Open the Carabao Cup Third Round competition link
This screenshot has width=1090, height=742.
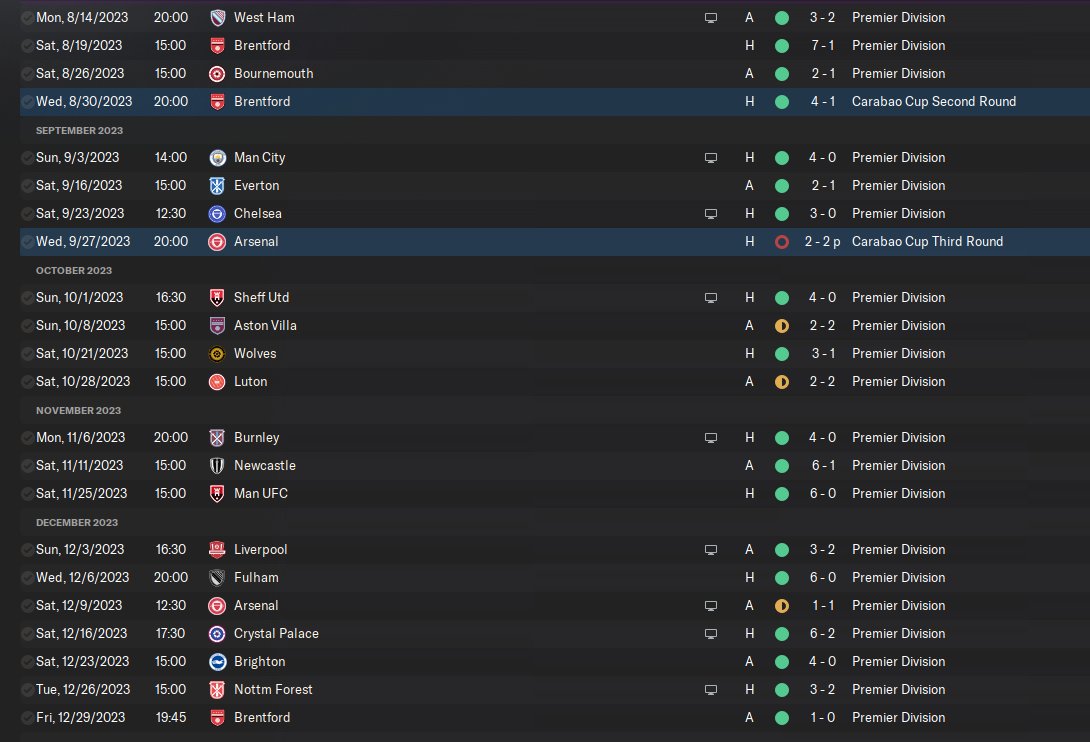(x=927, y=241)
